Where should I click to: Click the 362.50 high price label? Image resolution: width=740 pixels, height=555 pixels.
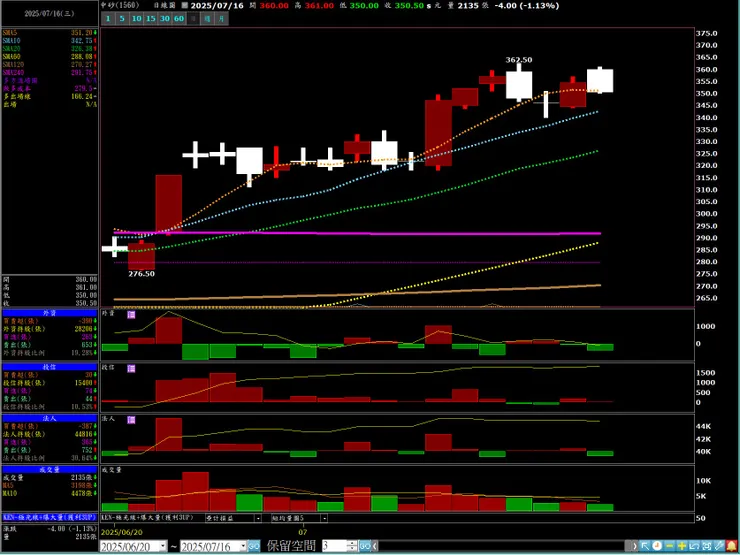(x=519, y=60)
